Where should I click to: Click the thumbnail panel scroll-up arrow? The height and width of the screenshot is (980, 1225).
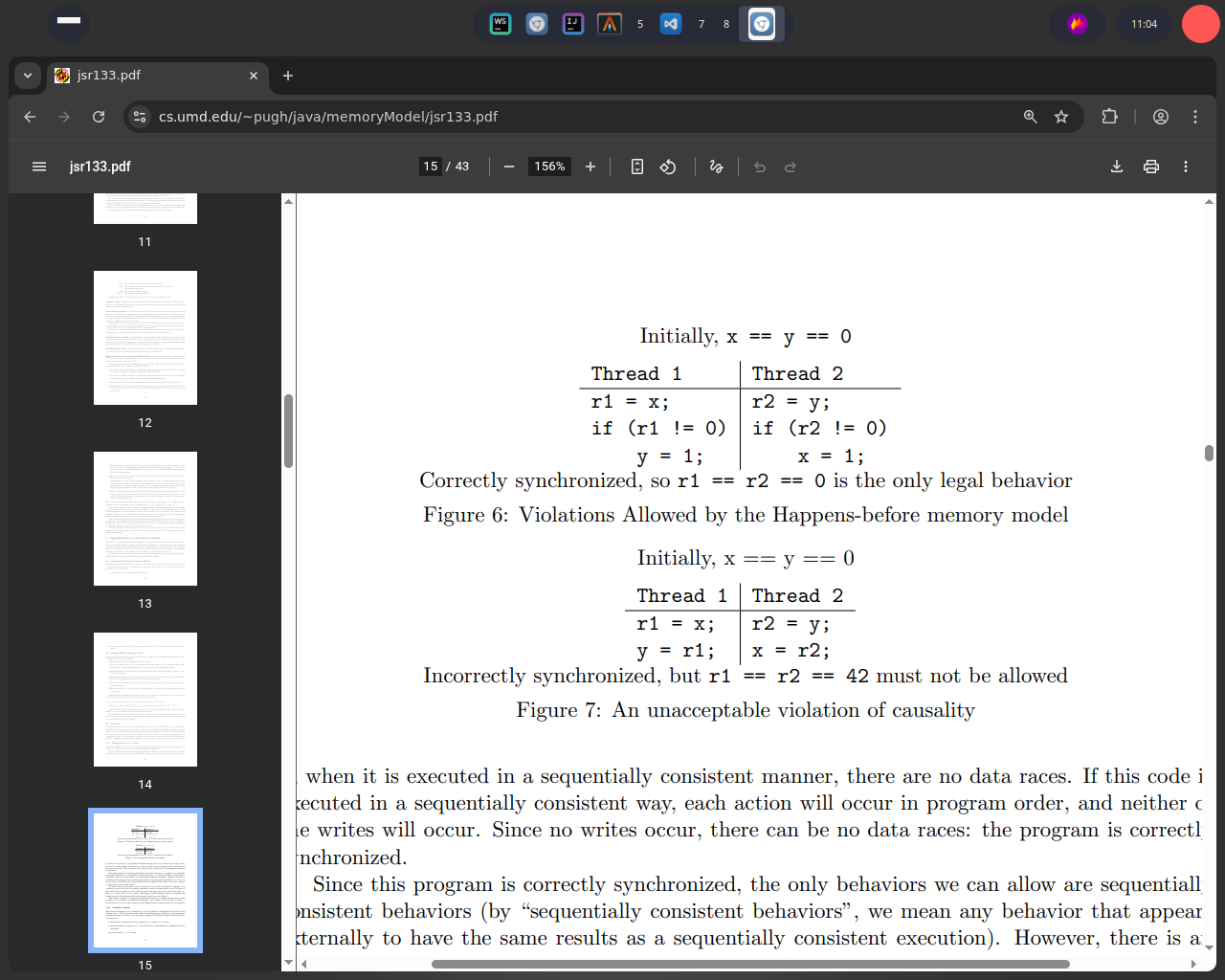pos(288,201)
